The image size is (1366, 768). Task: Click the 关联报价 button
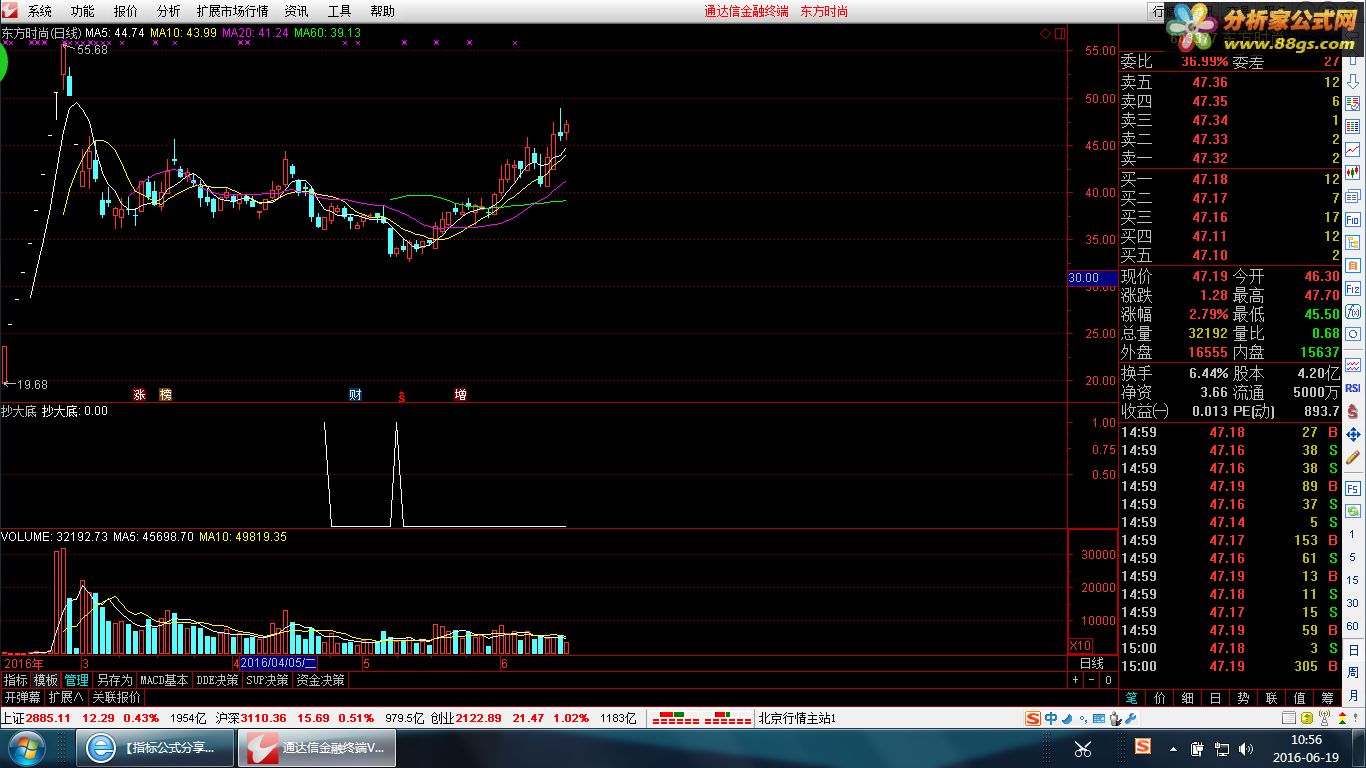click(116, 697)
